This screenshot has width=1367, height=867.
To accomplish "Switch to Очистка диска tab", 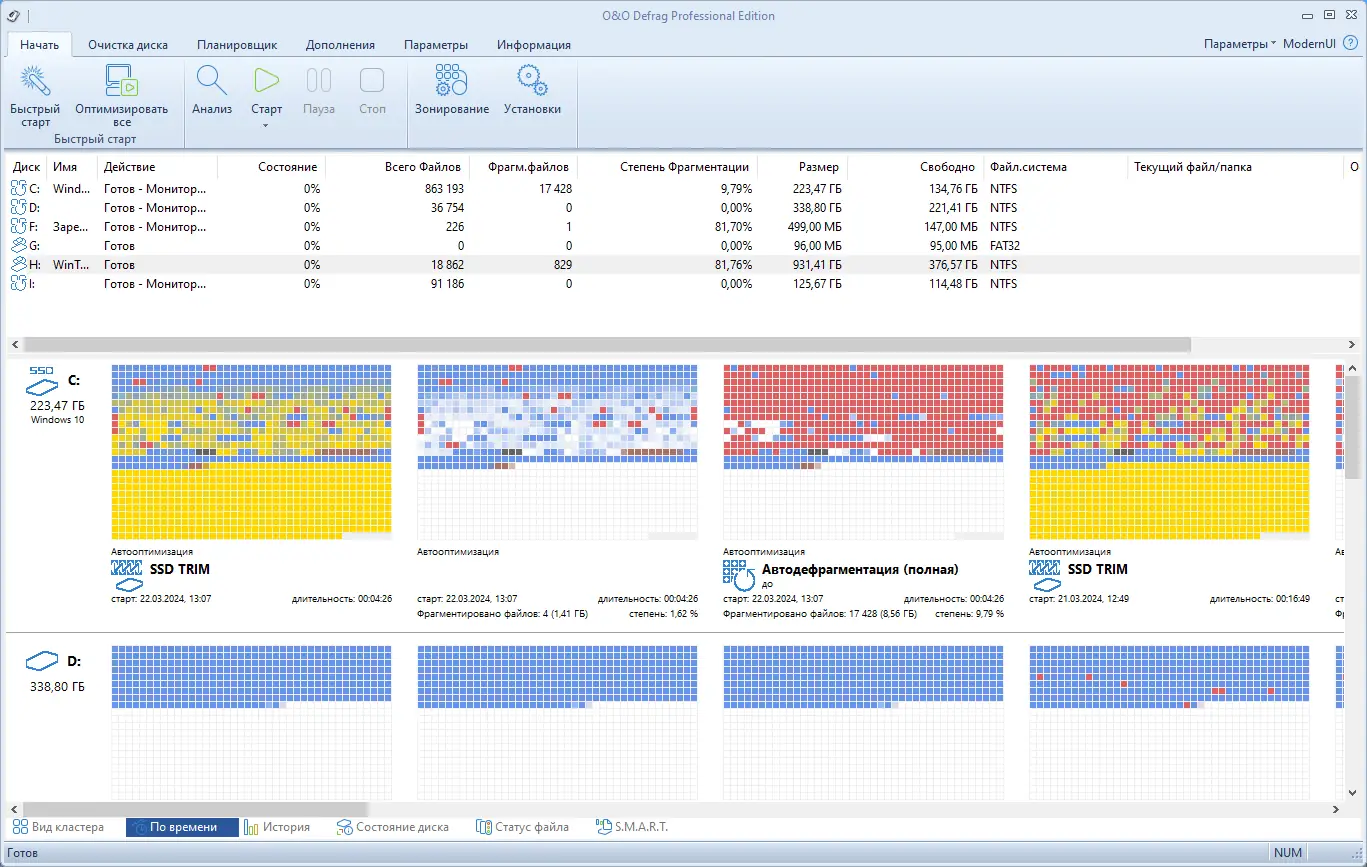I will 128,45.
